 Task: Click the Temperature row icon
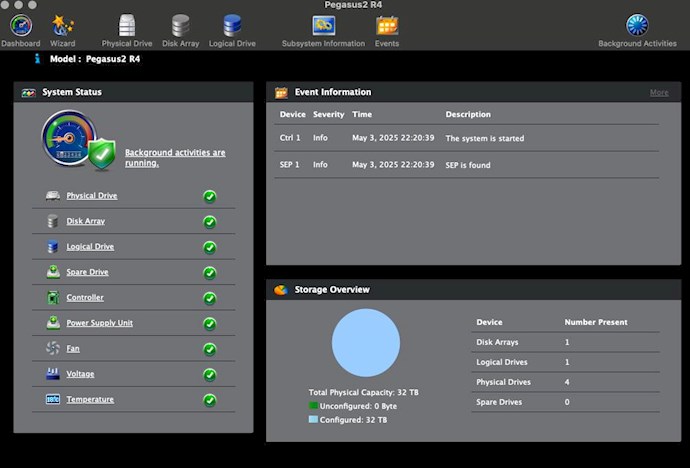pos(53,399)
